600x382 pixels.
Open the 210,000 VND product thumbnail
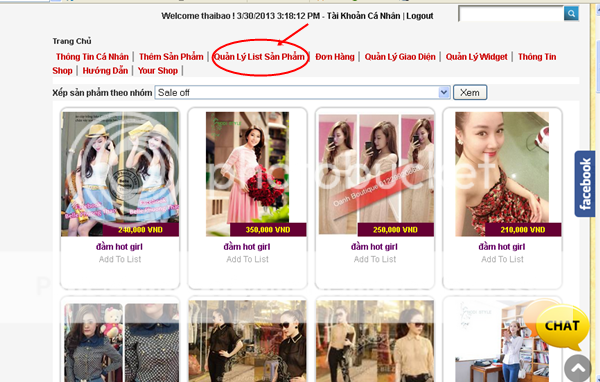(502, 173)
